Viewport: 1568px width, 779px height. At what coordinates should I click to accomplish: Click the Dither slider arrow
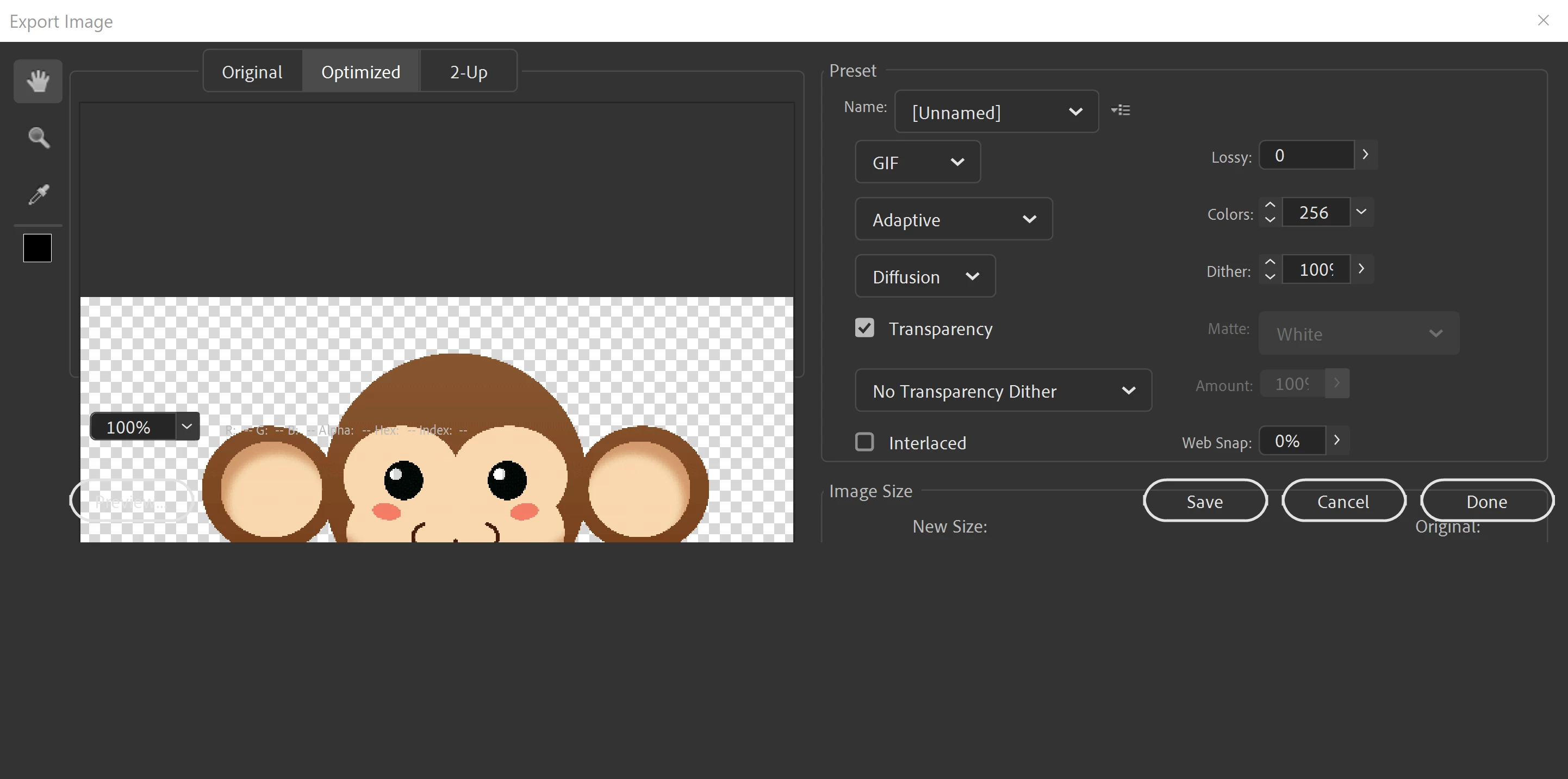(1361, 269)
